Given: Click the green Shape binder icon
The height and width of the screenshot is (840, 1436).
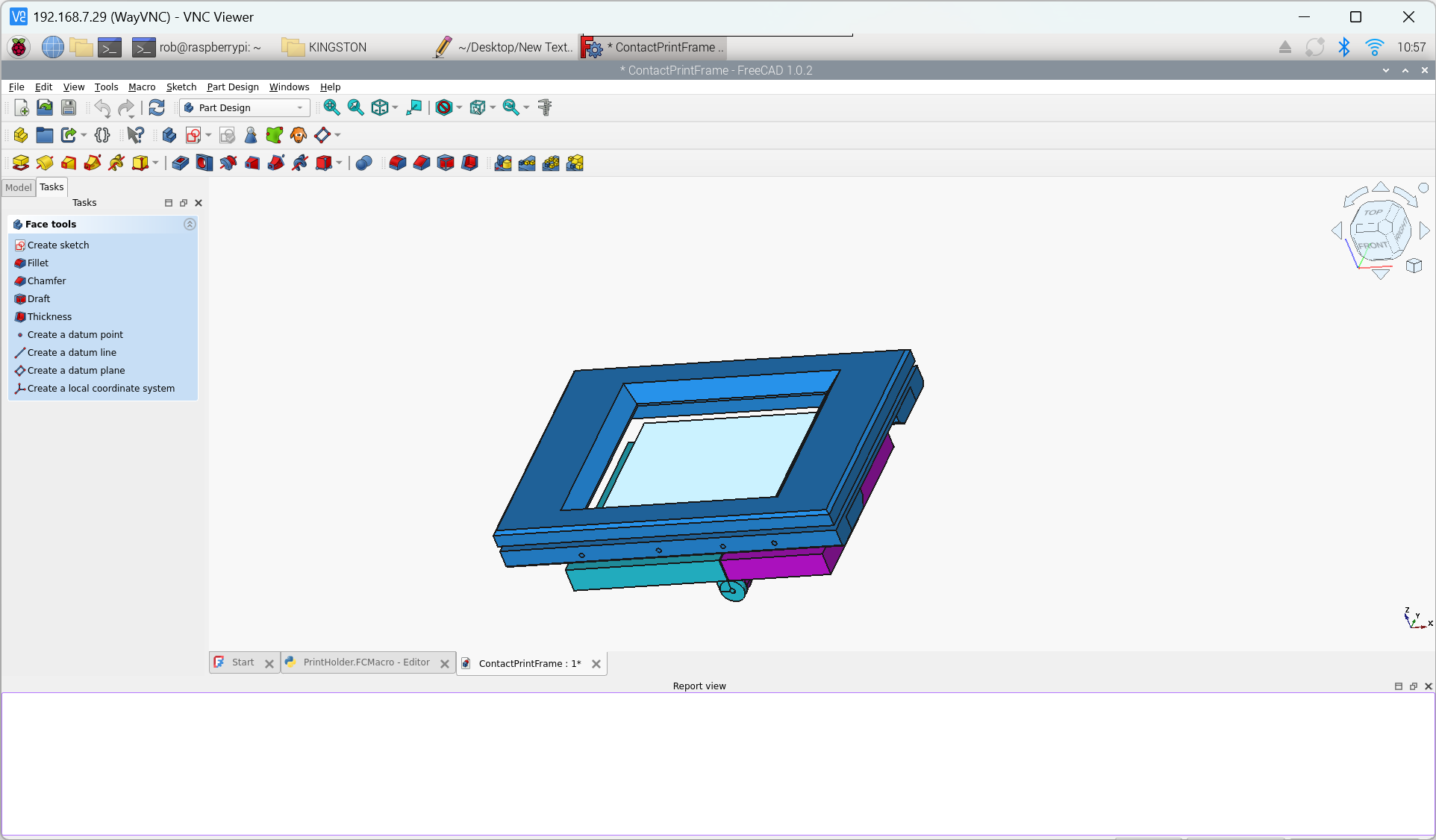Looking at the screenshot, I should click(x=275, y=135).
